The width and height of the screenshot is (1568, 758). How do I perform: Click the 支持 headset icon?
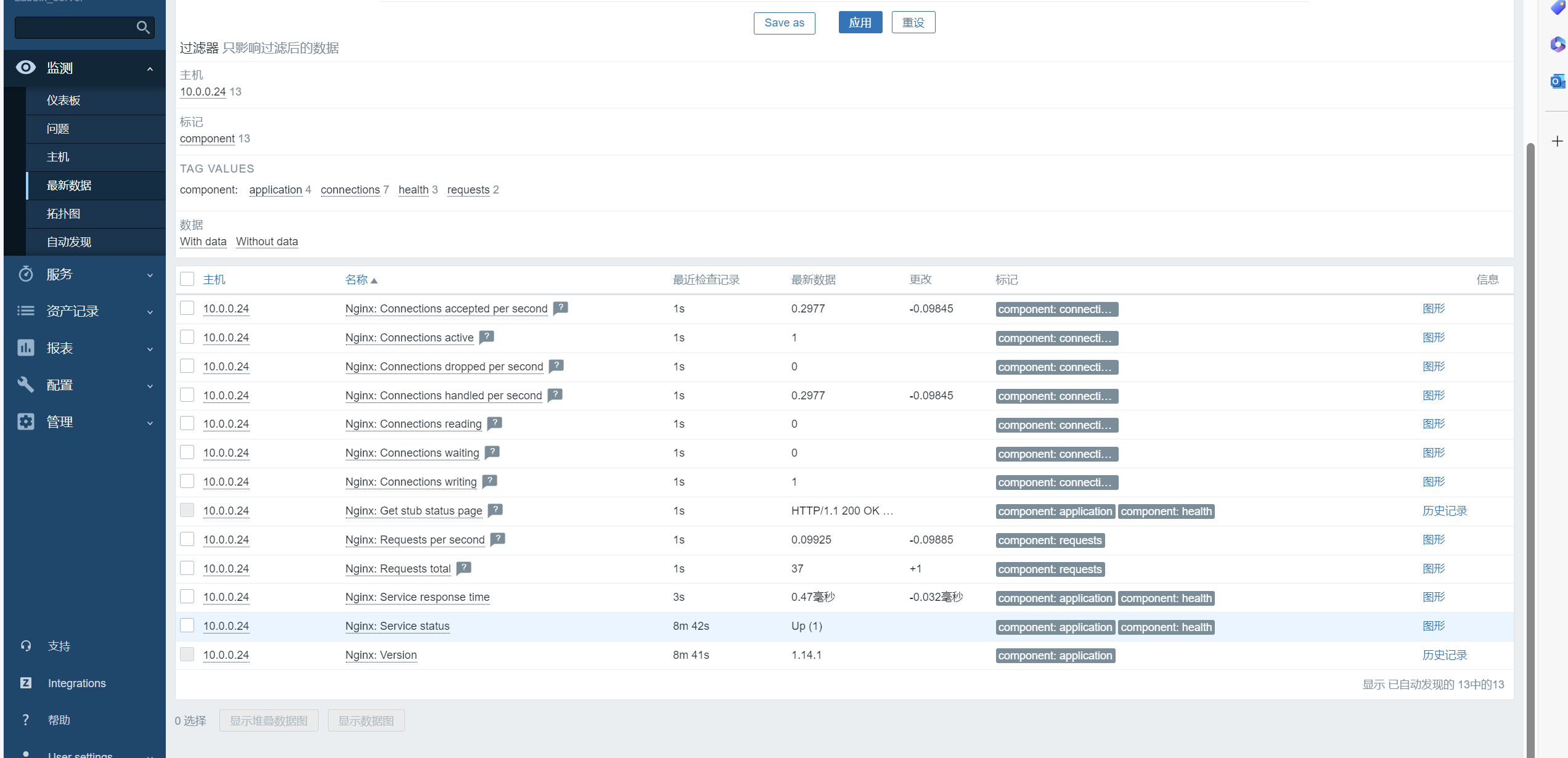pos(26,646)
